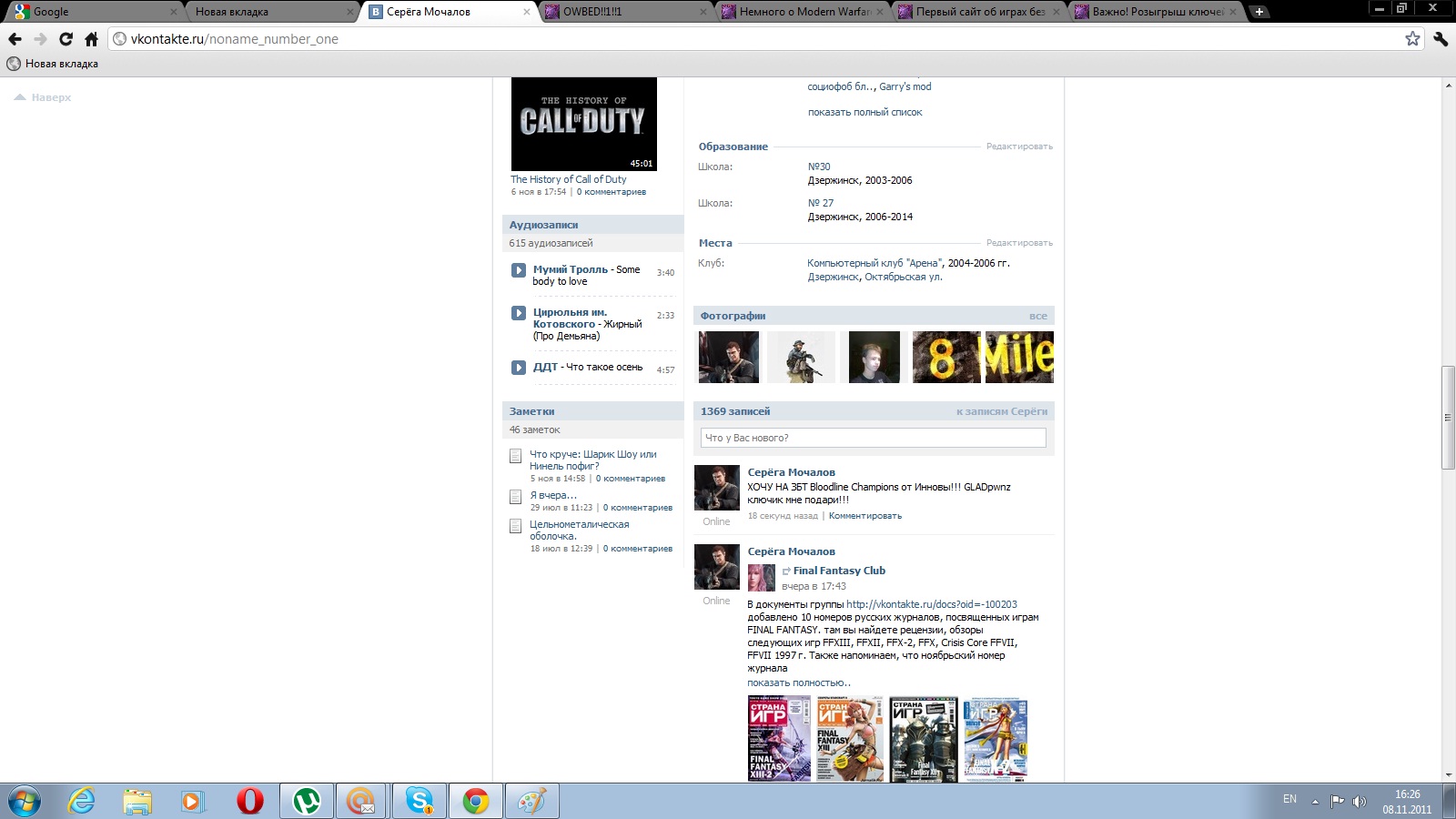Play the Цирюльня им. Котовского track
The height and width of the screenshot is (819, 1456).
518,313
